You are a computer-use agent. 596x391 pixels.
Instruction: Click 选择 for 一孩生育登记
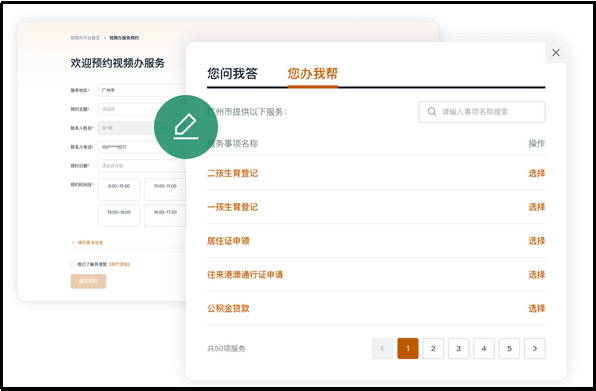point(537,207)
